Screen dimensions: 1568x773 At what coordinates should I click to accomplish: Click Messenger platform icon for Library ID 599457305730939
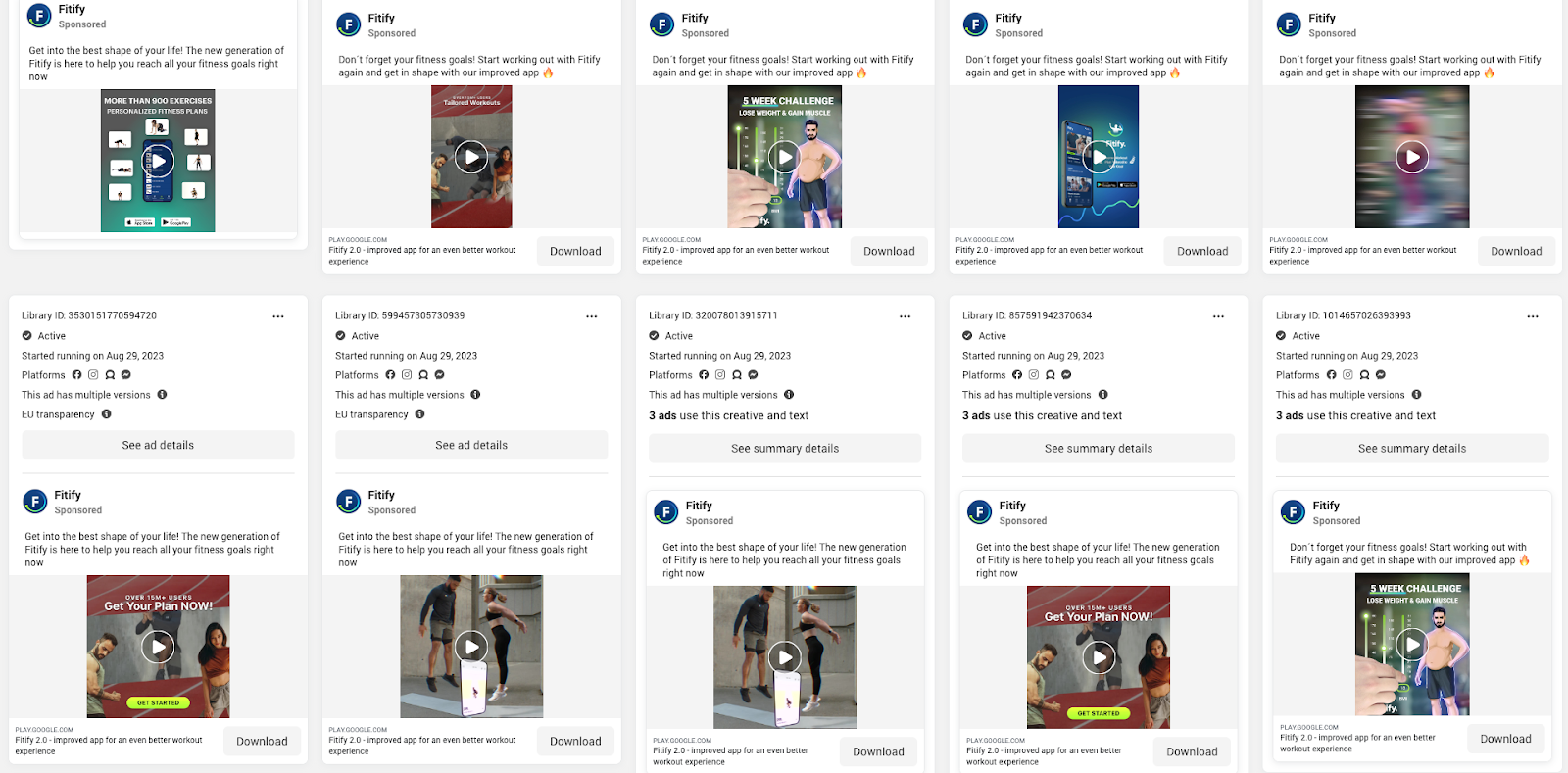click(440, 375)
